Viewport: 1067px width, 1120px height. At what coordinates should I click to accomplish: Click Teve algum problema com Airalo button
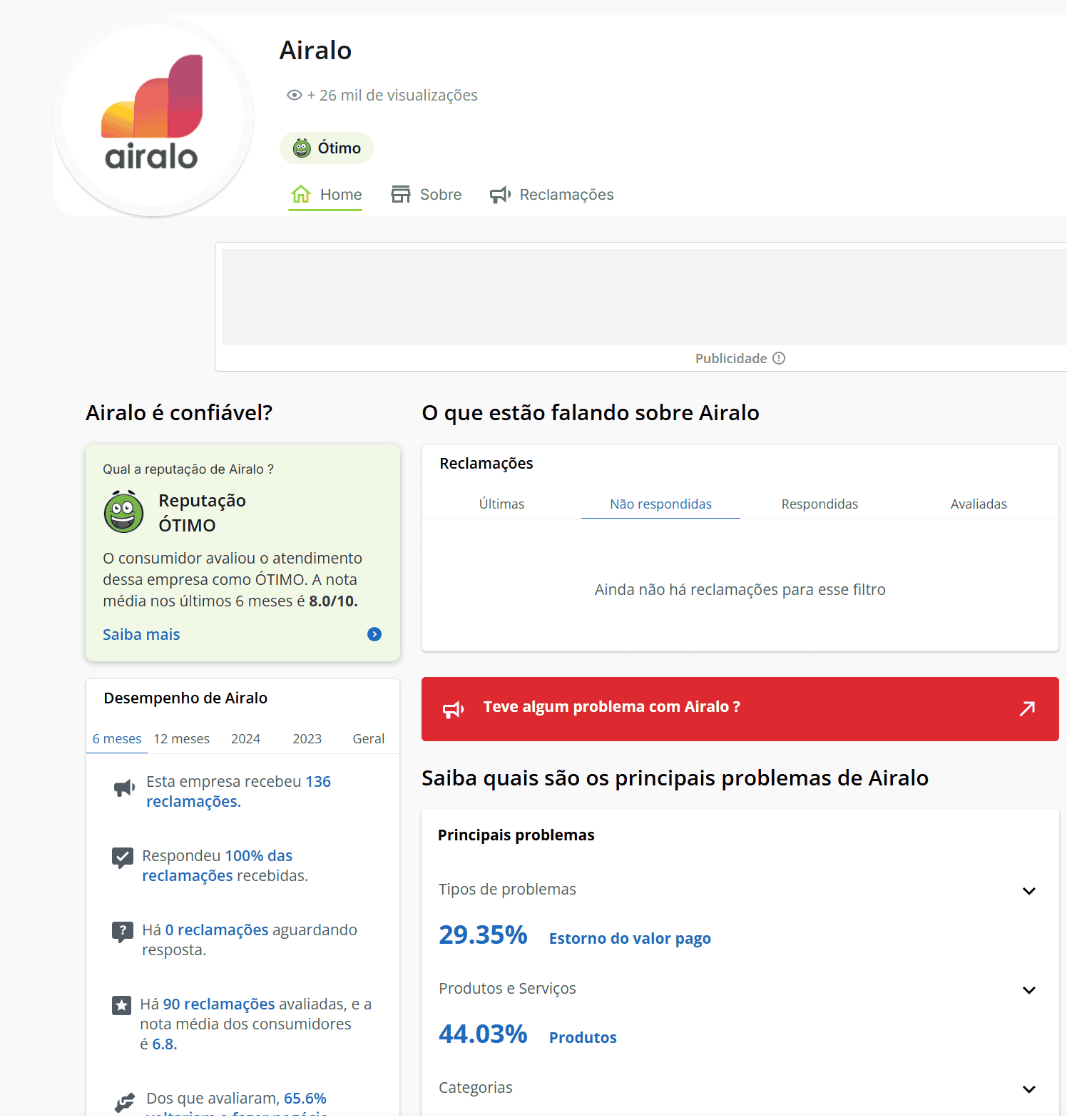point(740,708)
